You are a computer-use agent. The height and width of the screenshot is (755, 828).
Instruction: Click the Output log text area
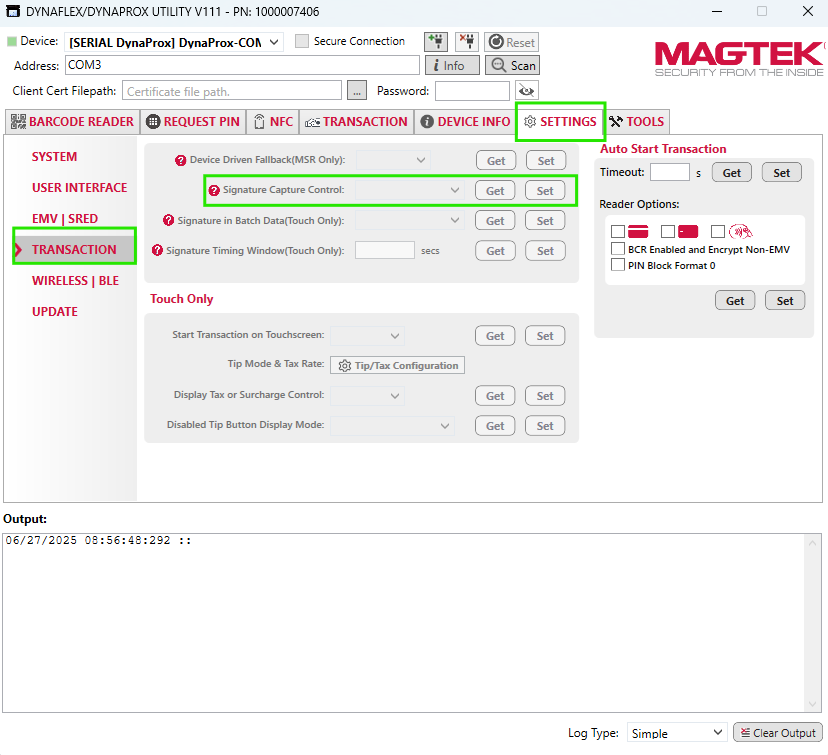point(404,623)
